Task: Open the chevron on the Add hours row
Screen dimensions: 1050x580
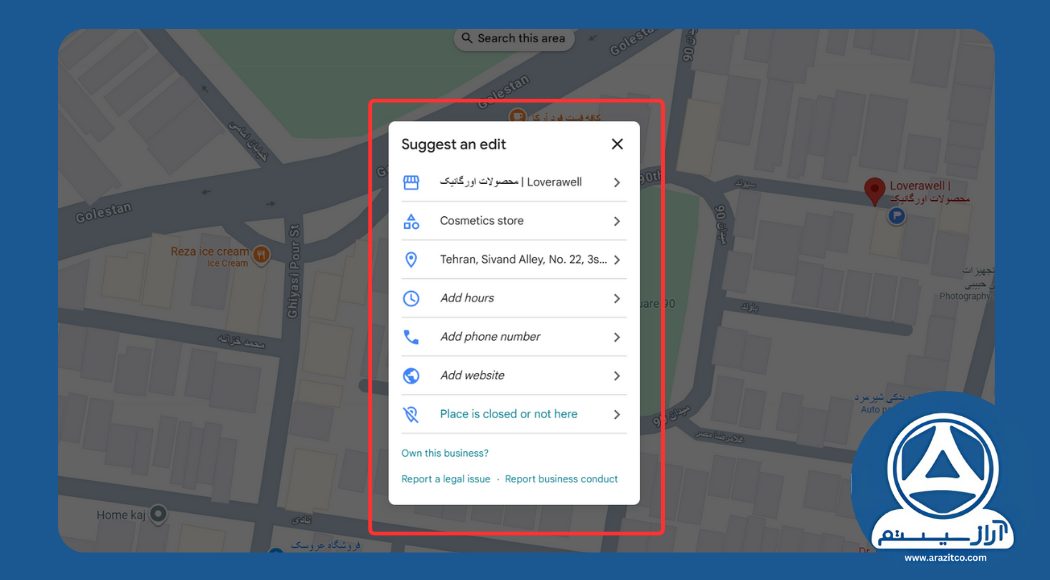Action: (x=617, y=298)
